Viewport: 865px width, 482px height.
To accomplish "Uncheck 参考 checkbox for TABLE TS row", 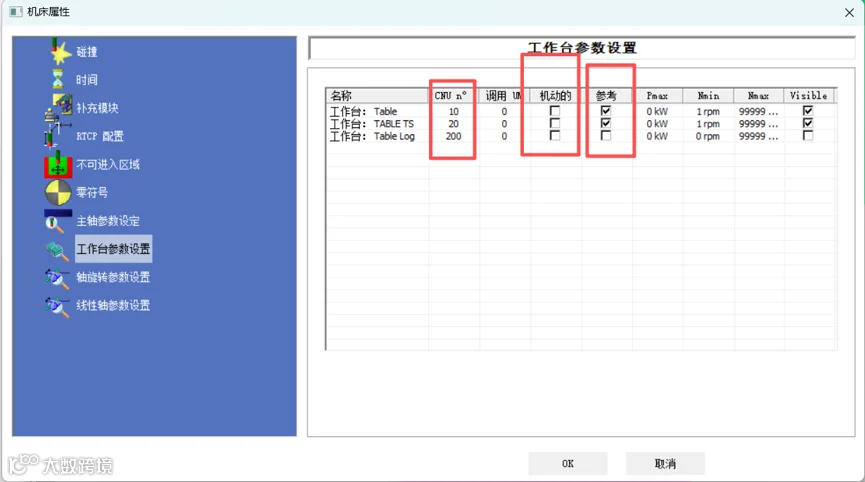I will (x=606, y=123).
